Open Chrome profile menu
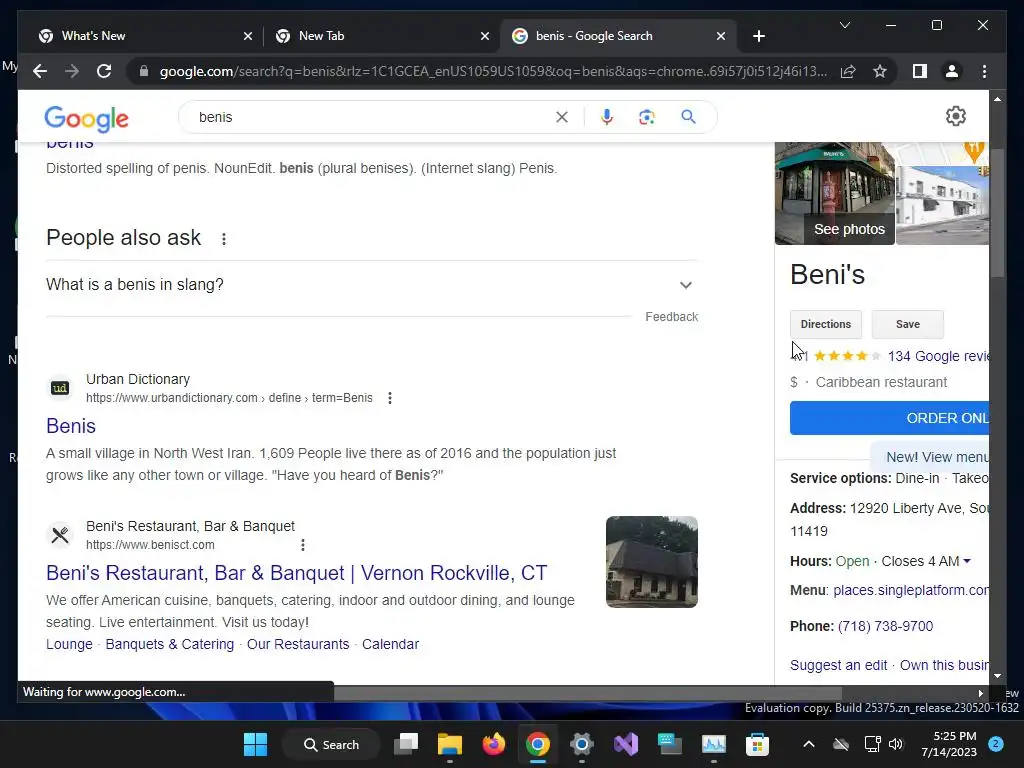This screenshot has height=768, width=1024. (952, 71)
